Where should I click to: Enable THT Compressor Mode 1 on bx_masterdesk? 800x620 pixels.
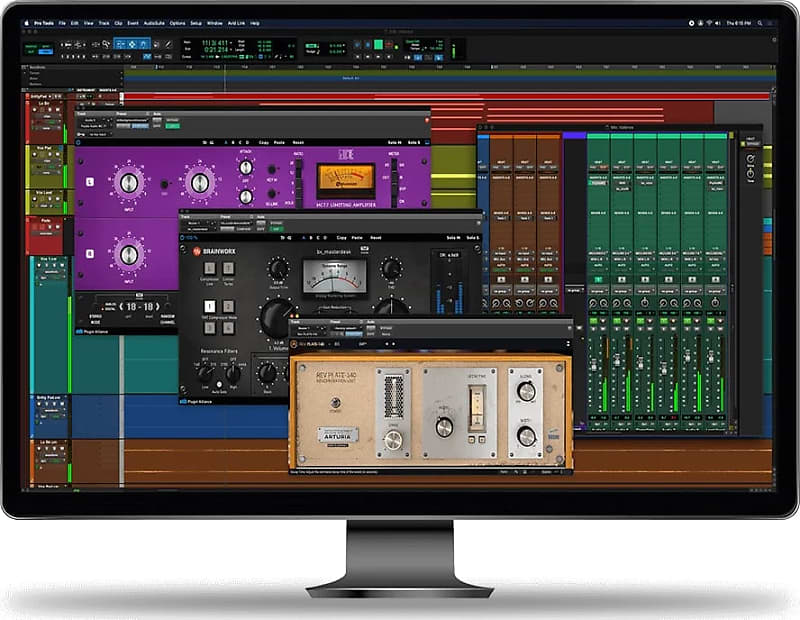pyautogui.click(x=208, y=307)
